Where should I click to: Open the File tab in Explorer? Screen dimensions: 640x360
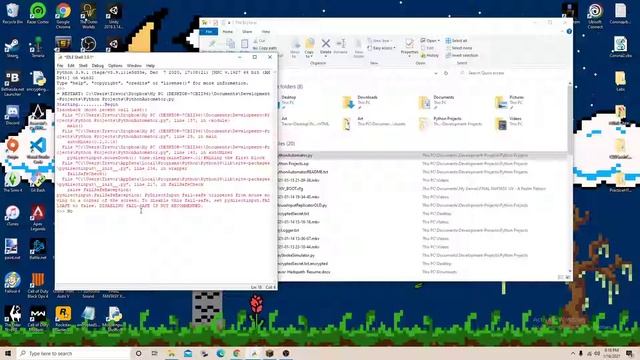pyautogui.click(x=209, y=31)
